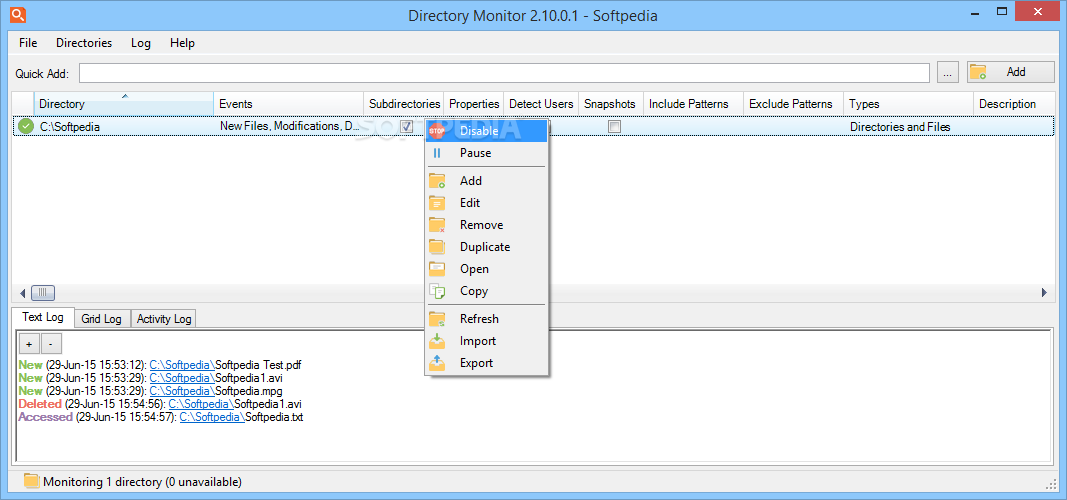Toggle the Snapshots checkbox for C:\Softpedia

click(614, 127)
